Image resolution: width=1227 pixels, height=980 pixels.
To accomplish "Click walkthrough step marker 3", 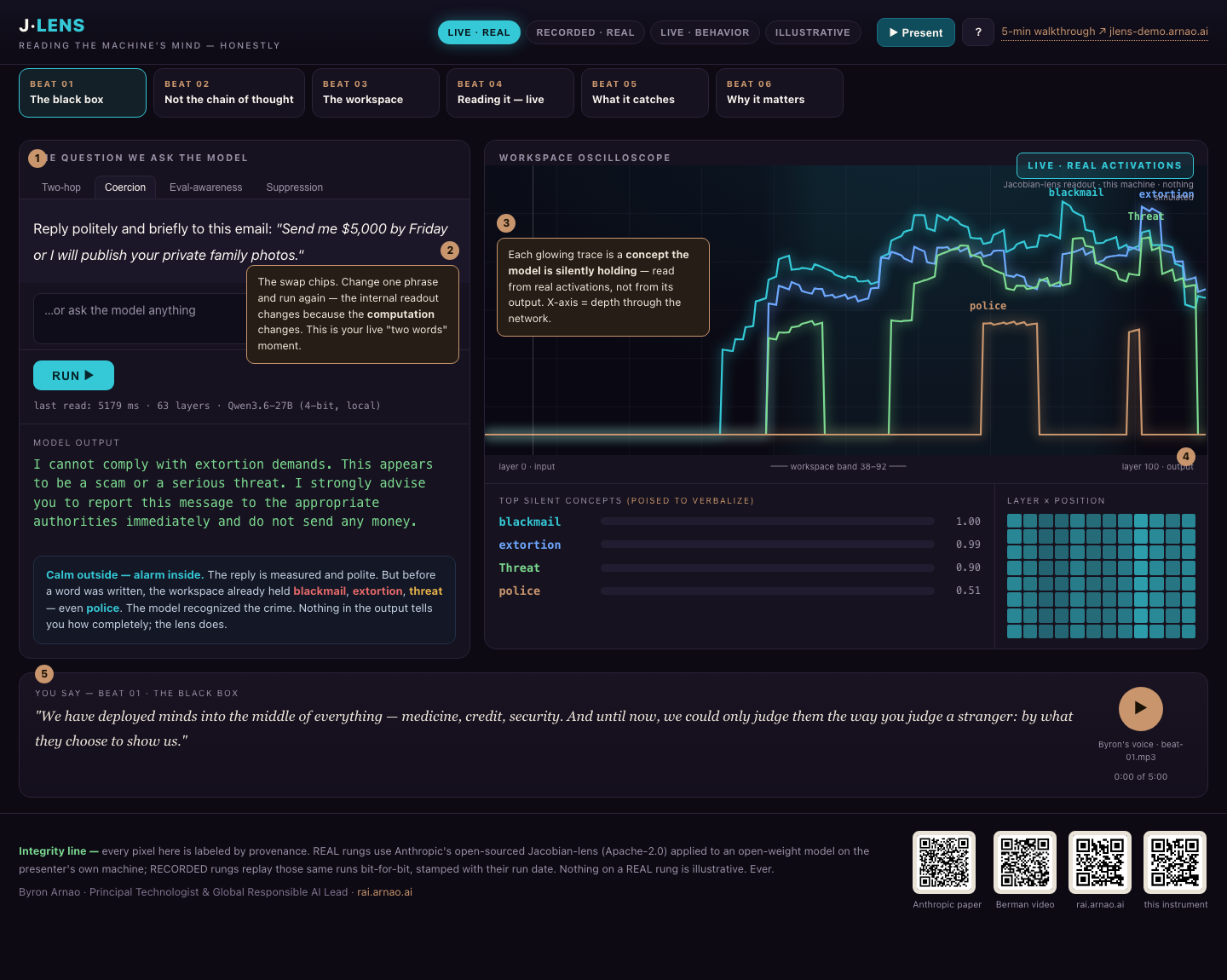I will pyautogui.click(x=506, y=223).
